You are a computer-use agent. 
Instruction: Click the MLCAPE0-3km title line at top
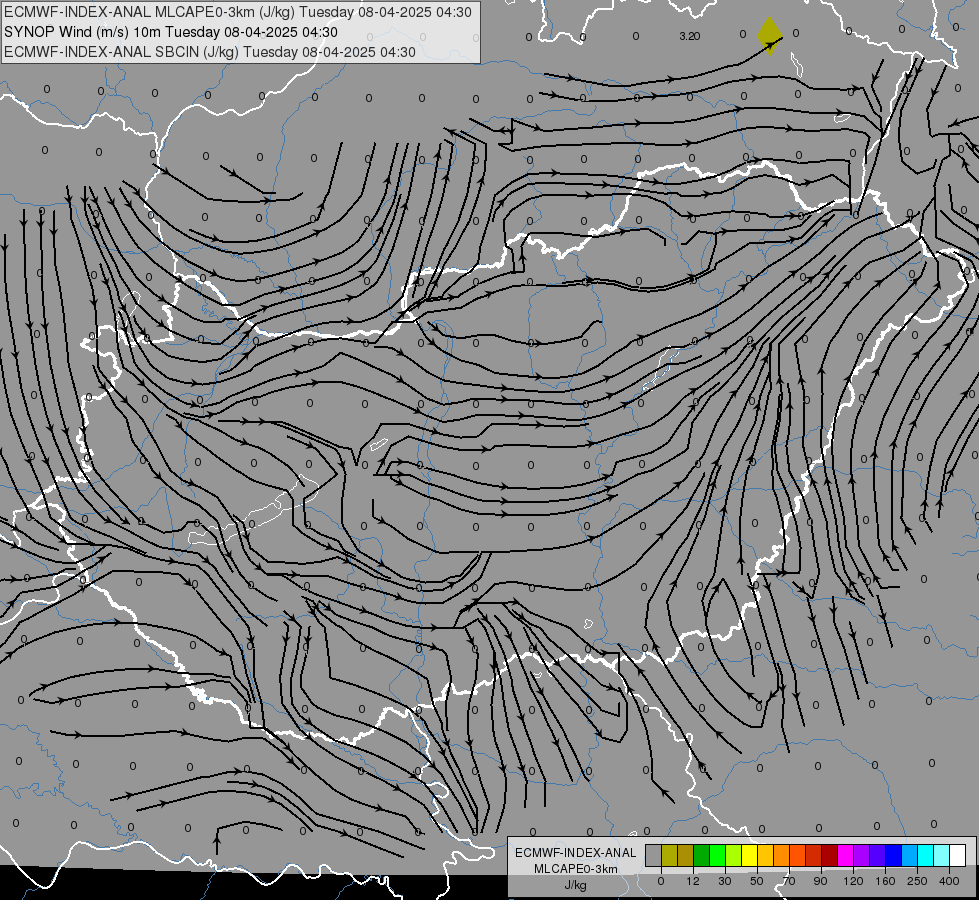238,12
